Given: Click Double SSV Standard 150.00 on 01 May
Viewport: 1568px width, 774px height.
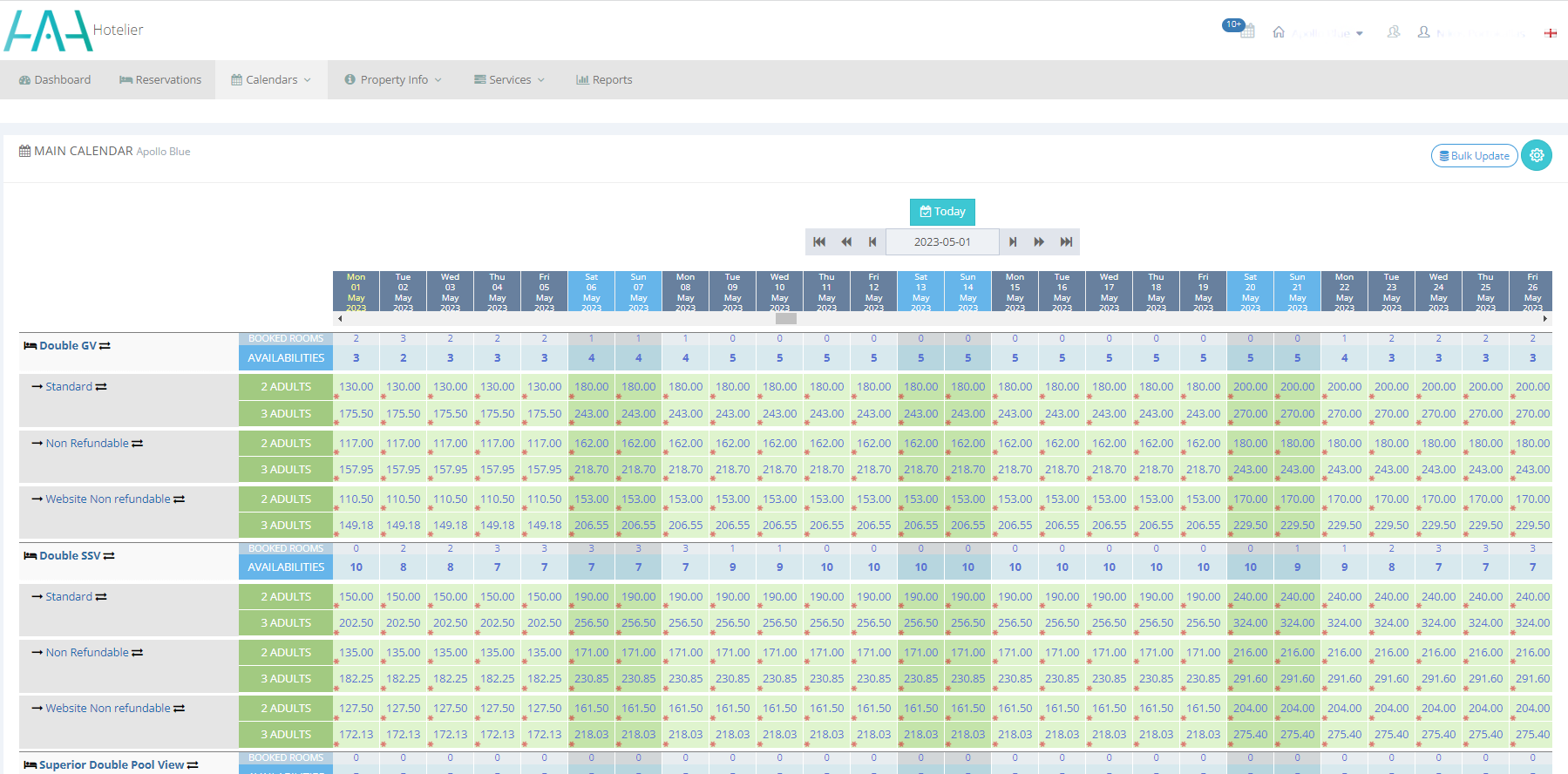Looking at the screenshot, I should click(x=356, y=597).
